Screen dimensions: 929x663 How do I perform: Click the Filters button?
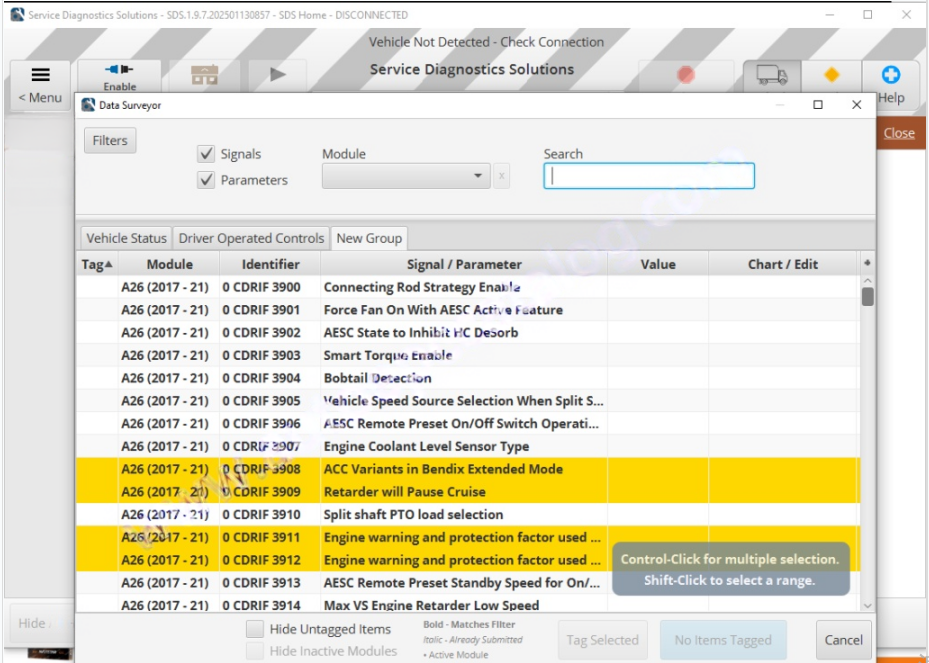[110, 141]
